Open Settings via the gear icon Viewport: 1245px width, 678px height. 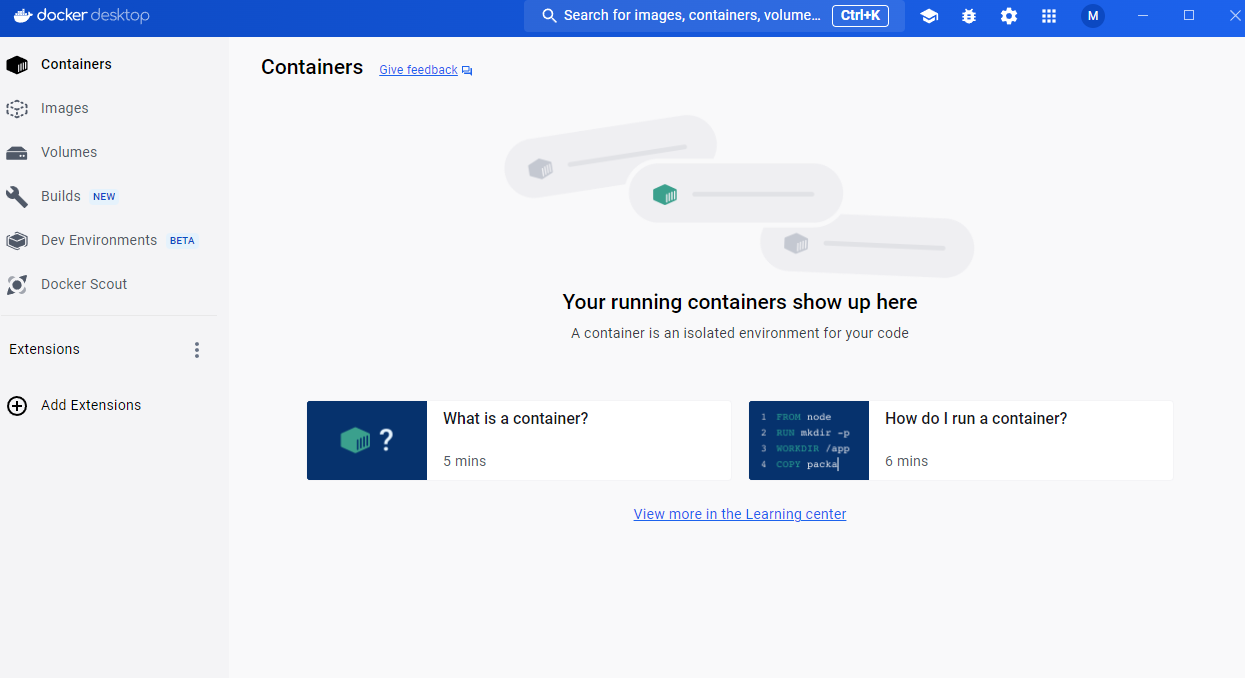[x=1009, y=16]
